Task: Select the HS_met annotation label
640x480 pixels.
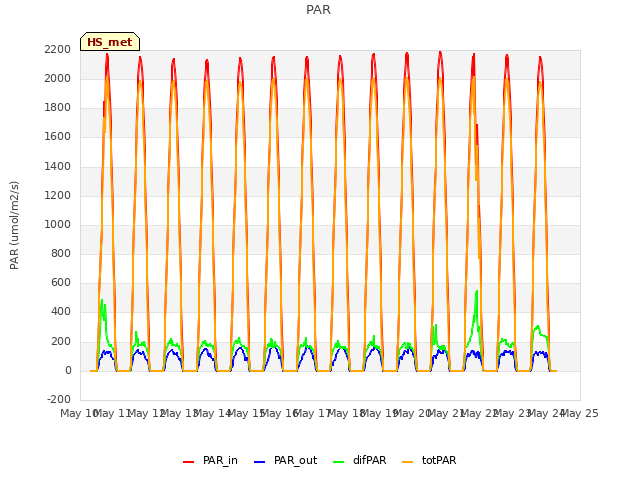Action: coord(110,42)
